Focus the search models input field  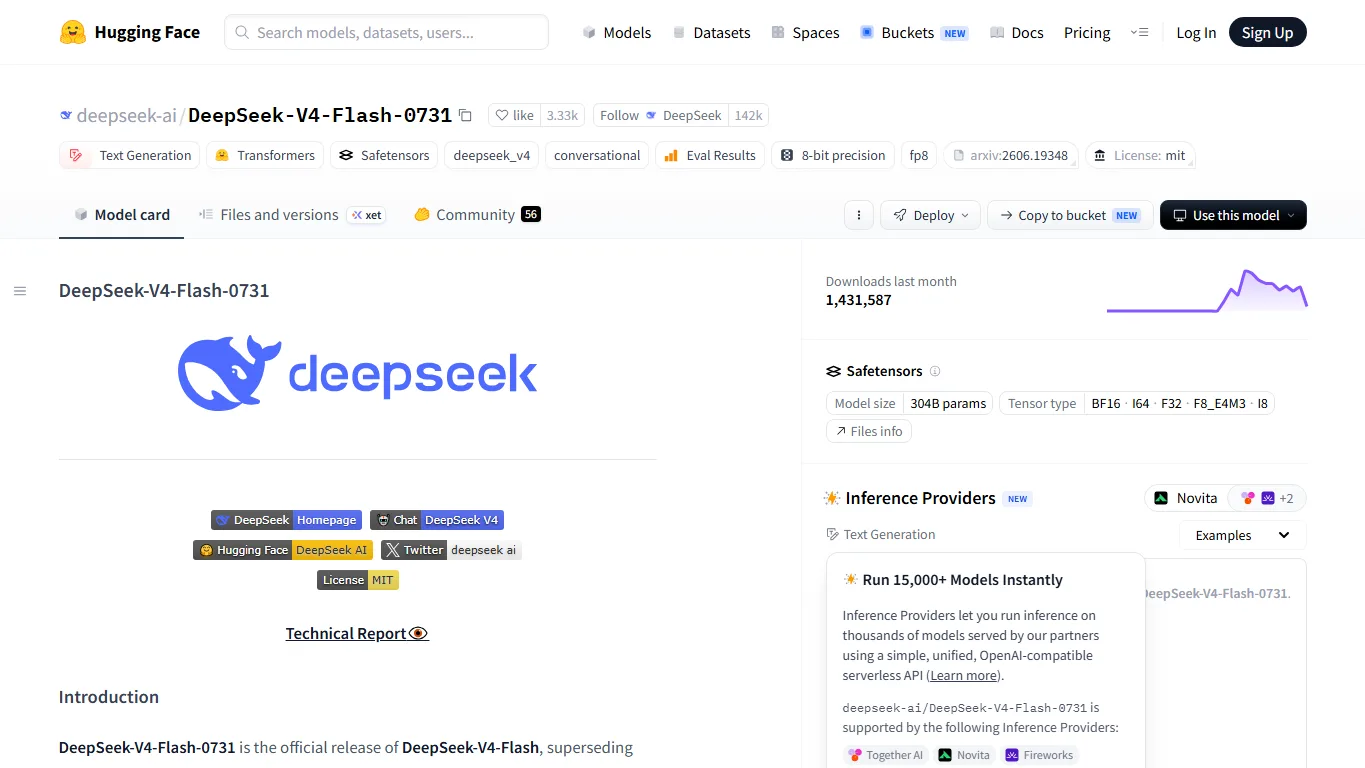click(386, 32)
